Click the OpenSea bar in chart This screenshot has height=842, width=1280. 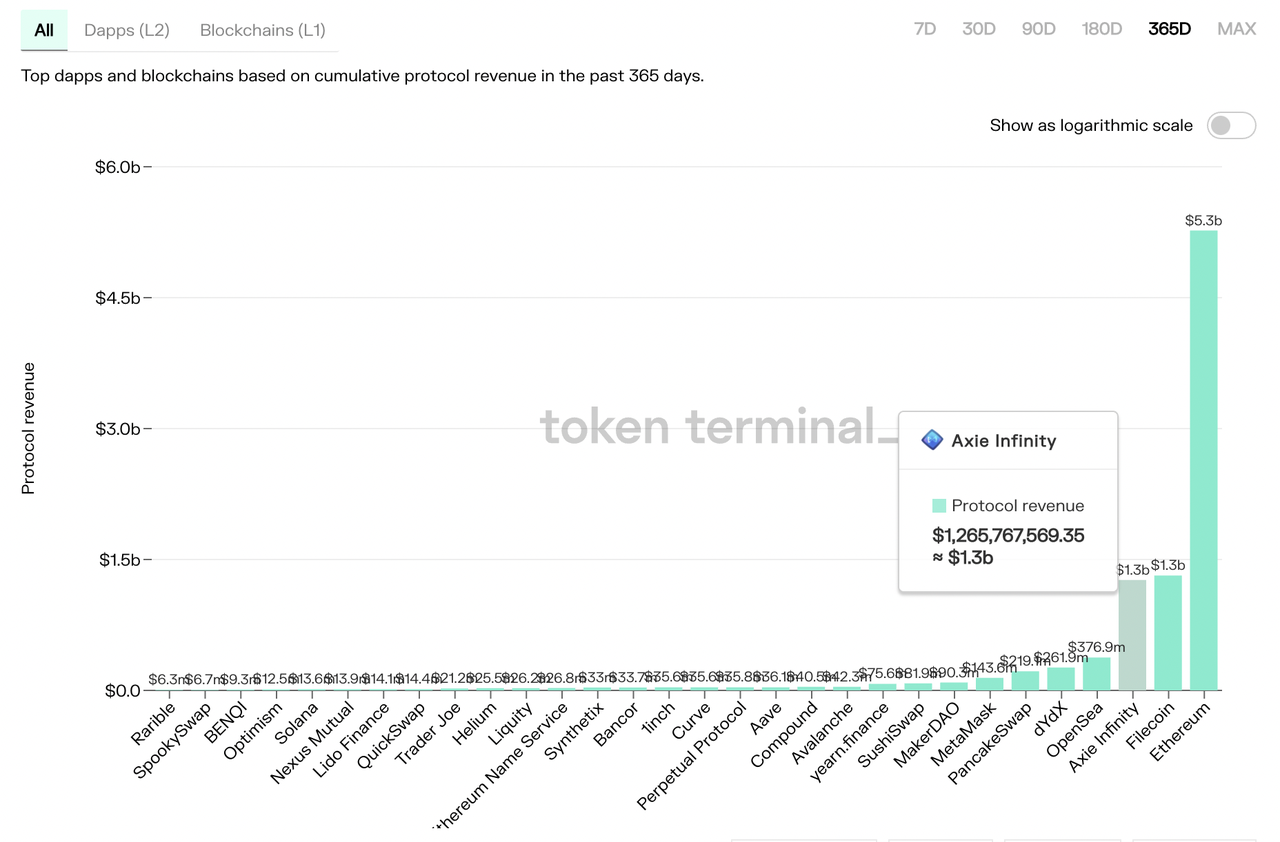pos(1096,674)
